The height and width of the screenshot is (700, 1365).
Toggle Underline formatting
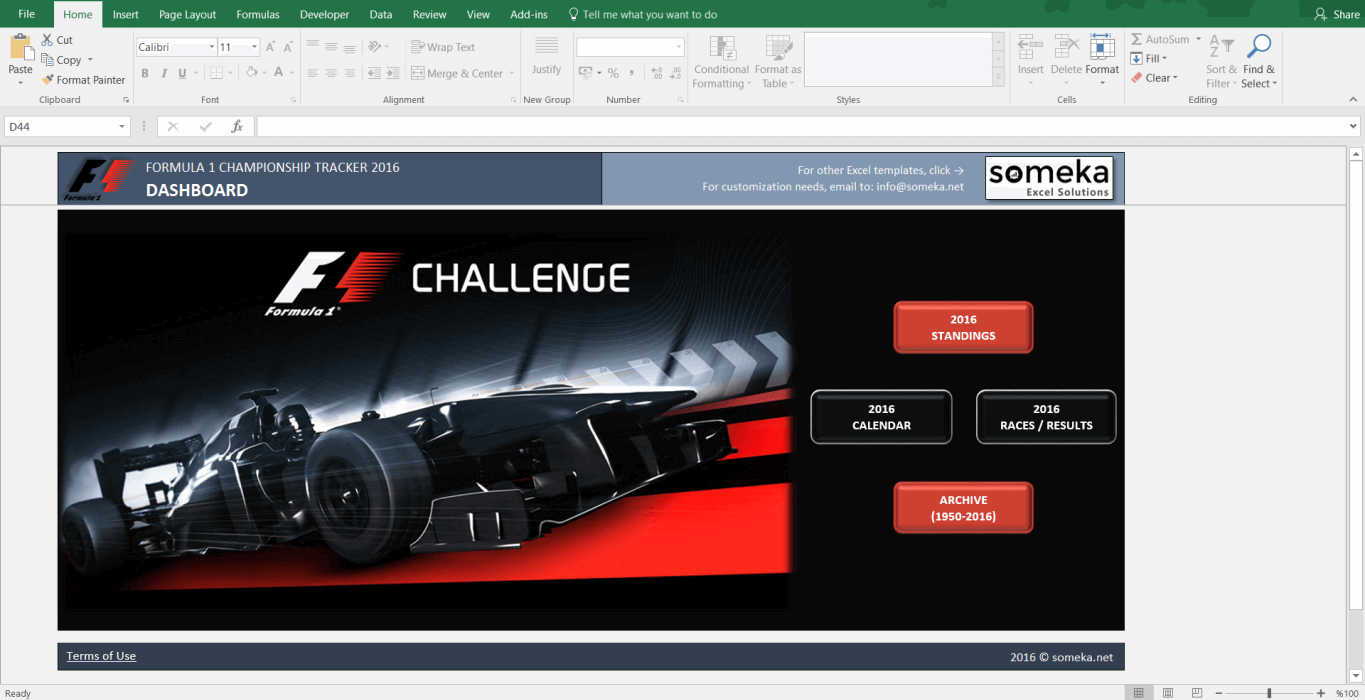point(182,73)
